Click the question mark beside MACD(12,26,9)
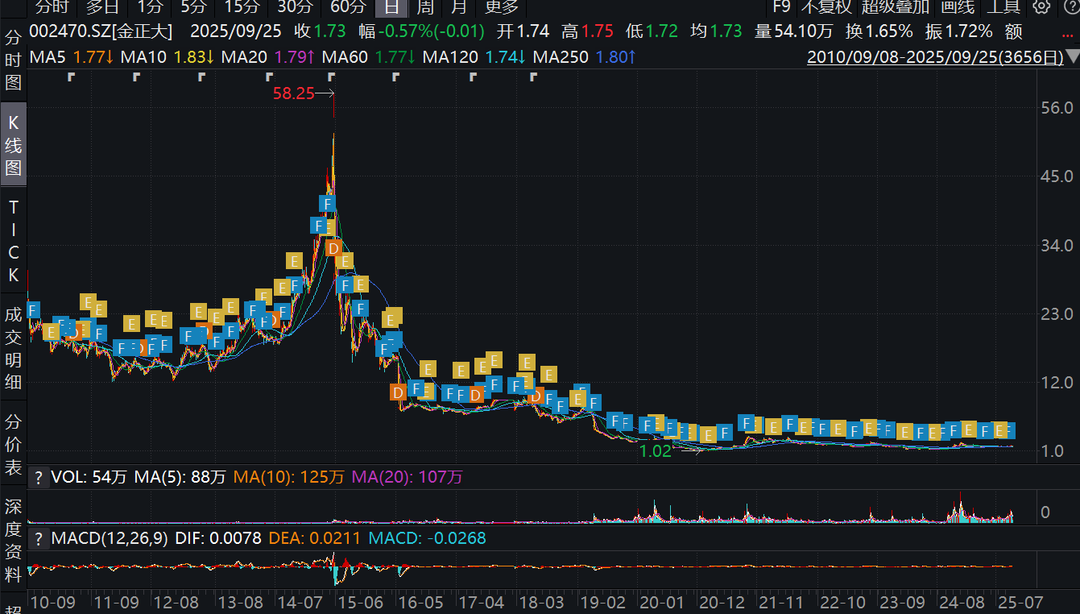 [39, 539]
